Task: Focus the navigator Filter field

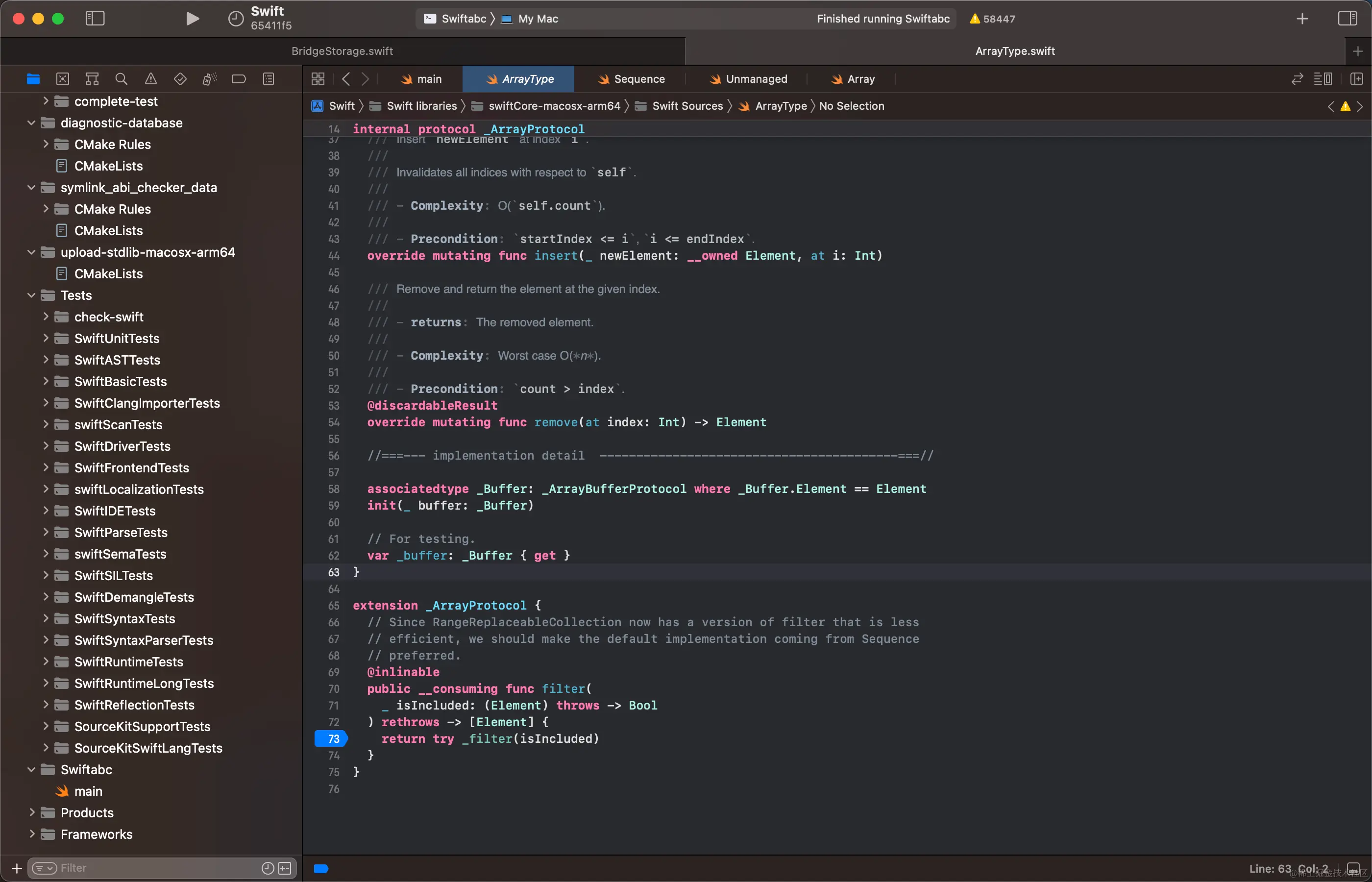Action: 163,868
